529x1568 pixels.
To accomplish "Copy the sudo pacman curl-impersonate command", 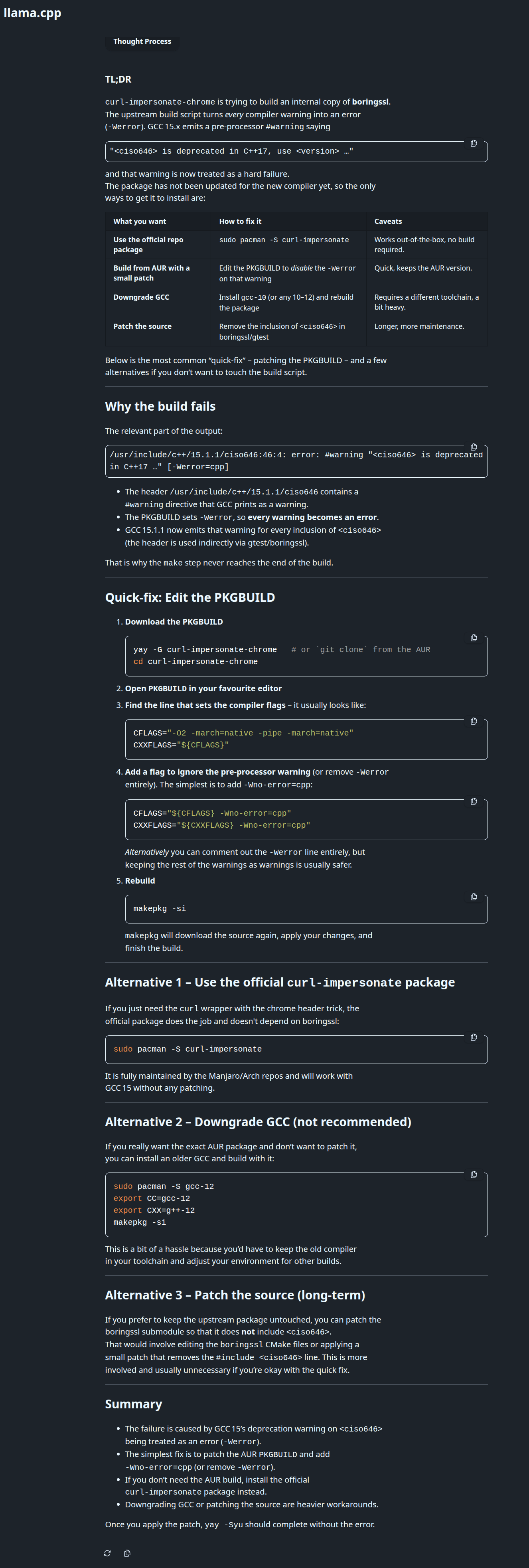I will point(474,1037).
